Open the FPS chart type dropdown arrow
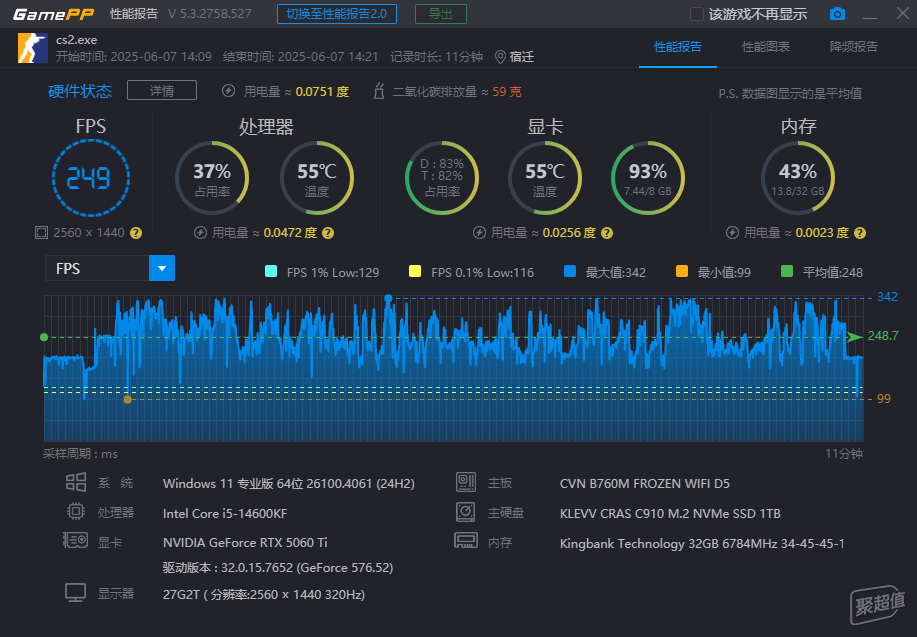 pos(162,268)
